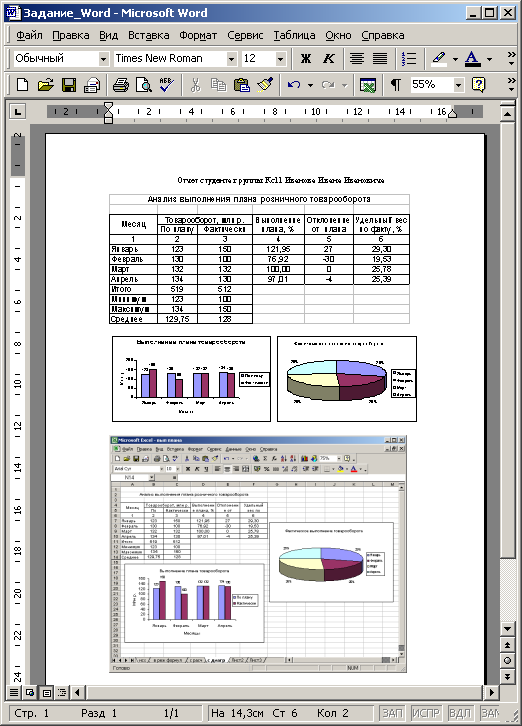Click horizontal scrollbar left arrow
Screen dimensions: 522x726
(77, 693)
